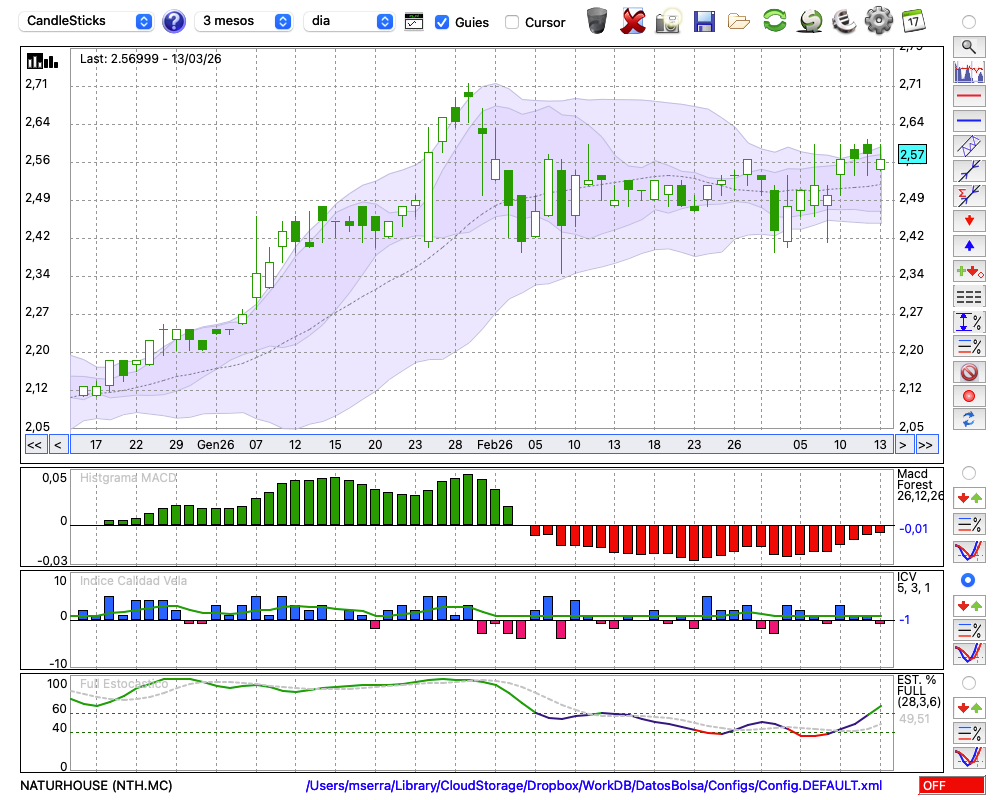Click the trash can icon in toolbar
This screenshot has width=1000, height=800.
tap(597, 20)
